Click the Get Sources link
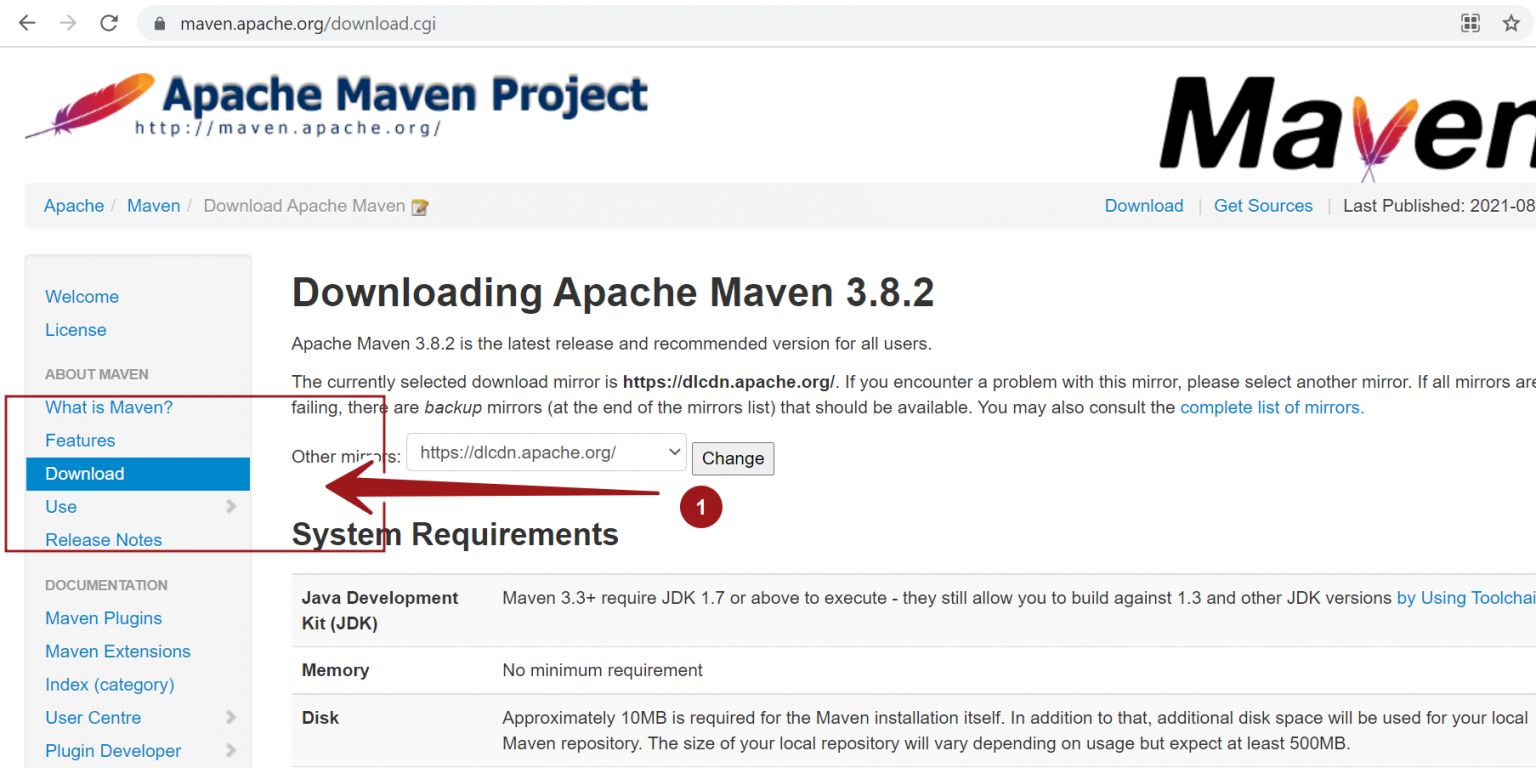Image resolution: width=1536 pixels, height=768 pixels. click(x=1263, y=205)
